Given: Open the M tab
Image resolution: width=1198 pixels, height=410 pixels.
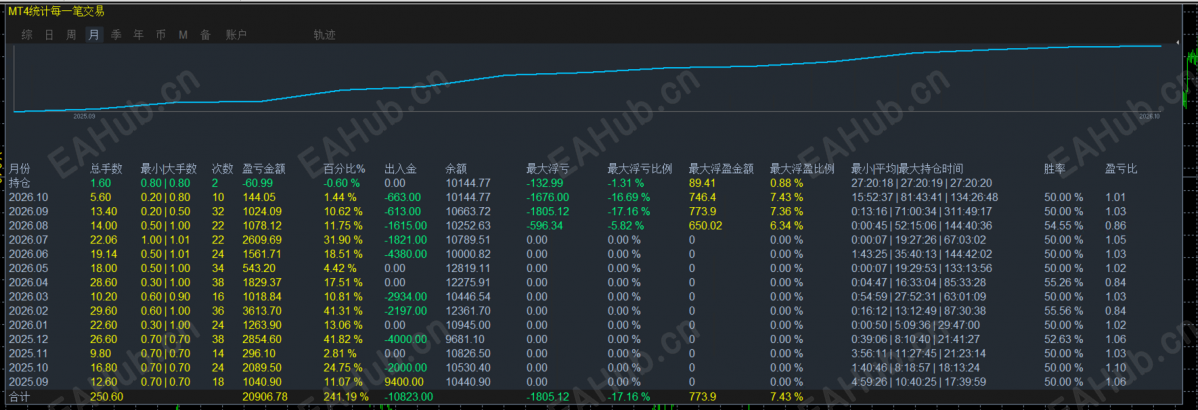Looking at the screenshot, I should [183, 34].
